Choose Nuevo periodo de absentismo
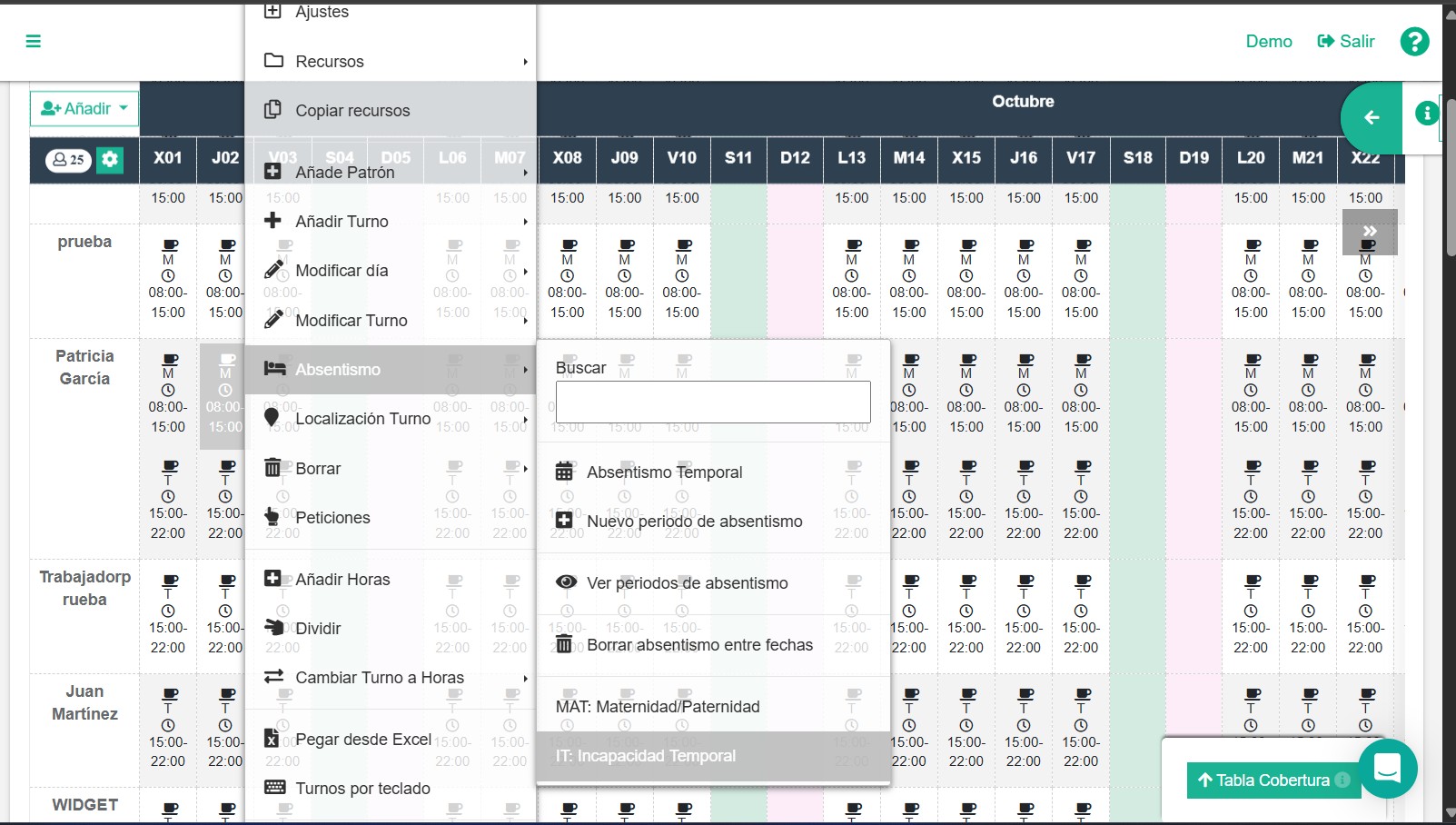 click(x=694, y=522)
